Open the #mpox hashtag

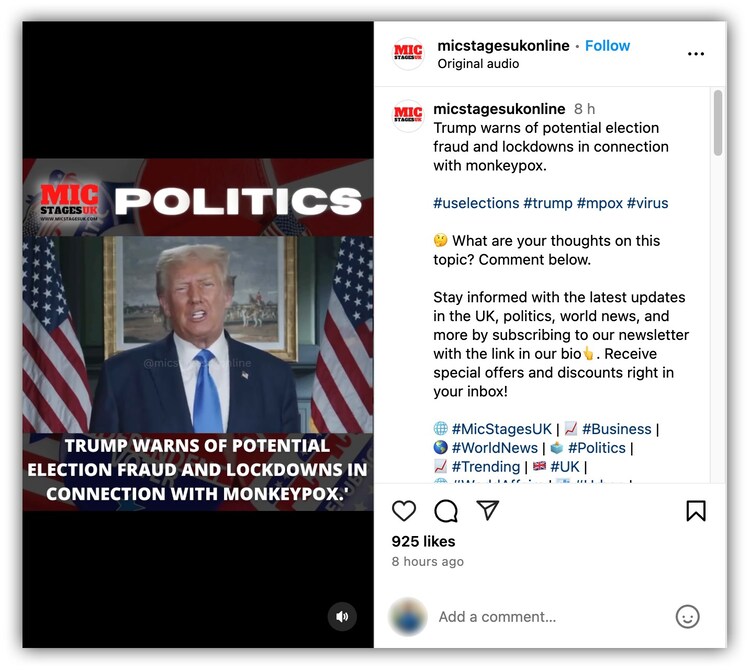point(600,203)
